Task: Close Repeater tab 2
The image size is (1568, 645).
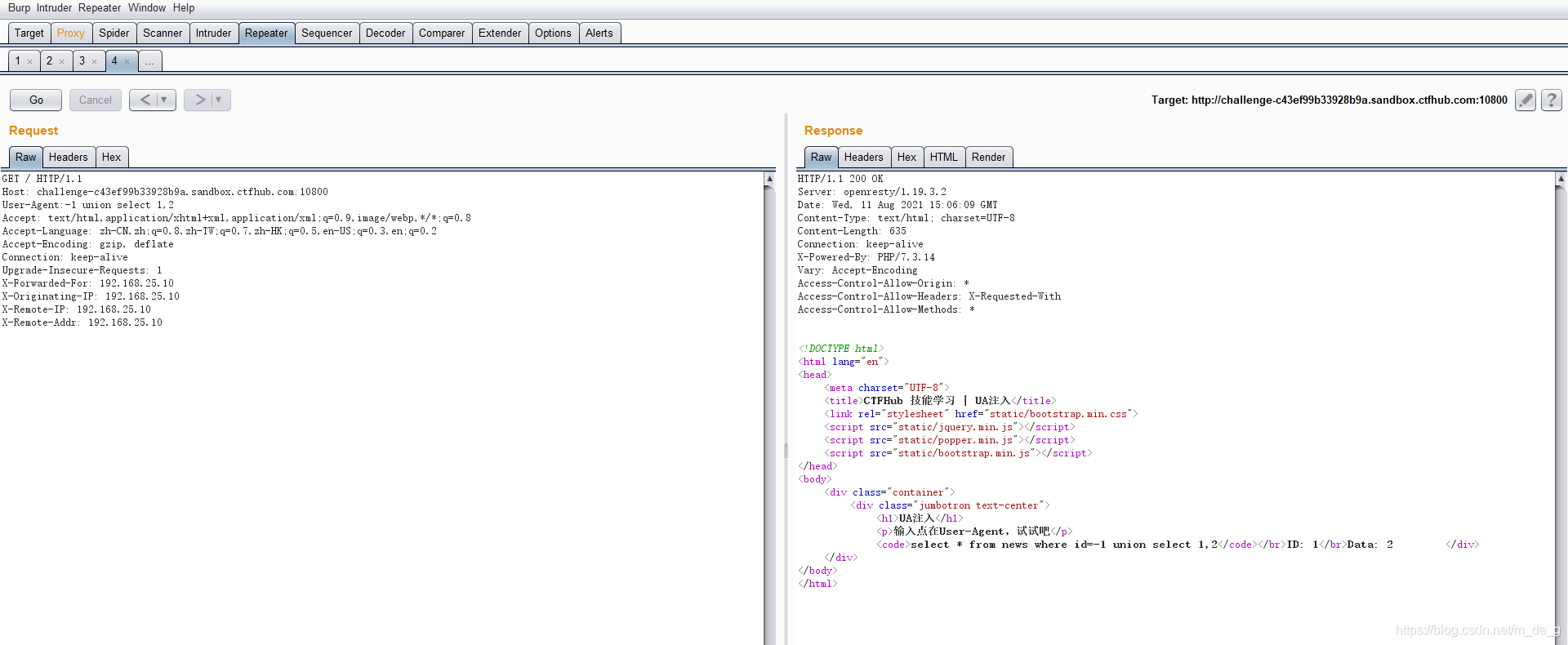Action: pyautogui.click(x=62, y=61)
